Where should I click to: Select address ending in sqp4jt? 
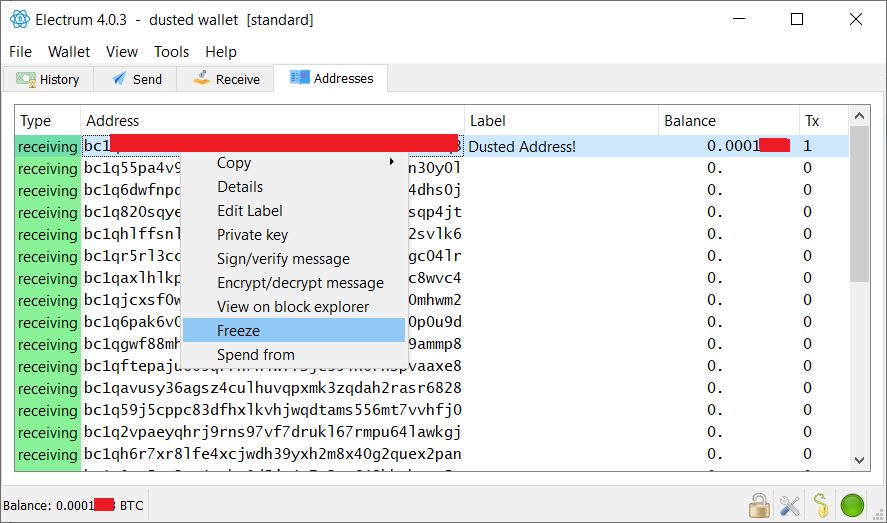point(273,212)
